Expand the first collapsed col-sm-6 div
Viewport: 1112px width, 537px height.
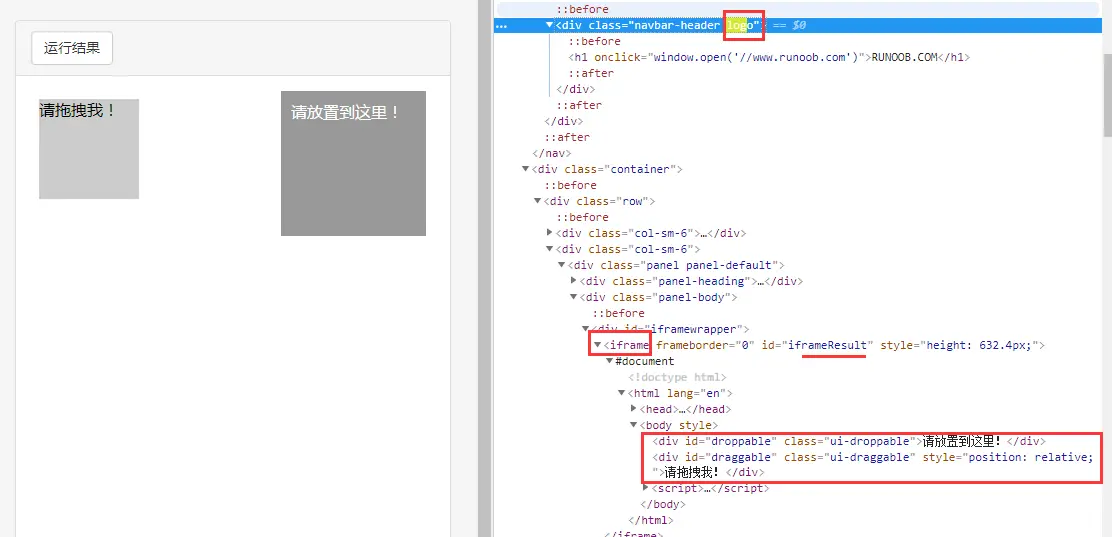click(x=550, y=233)
